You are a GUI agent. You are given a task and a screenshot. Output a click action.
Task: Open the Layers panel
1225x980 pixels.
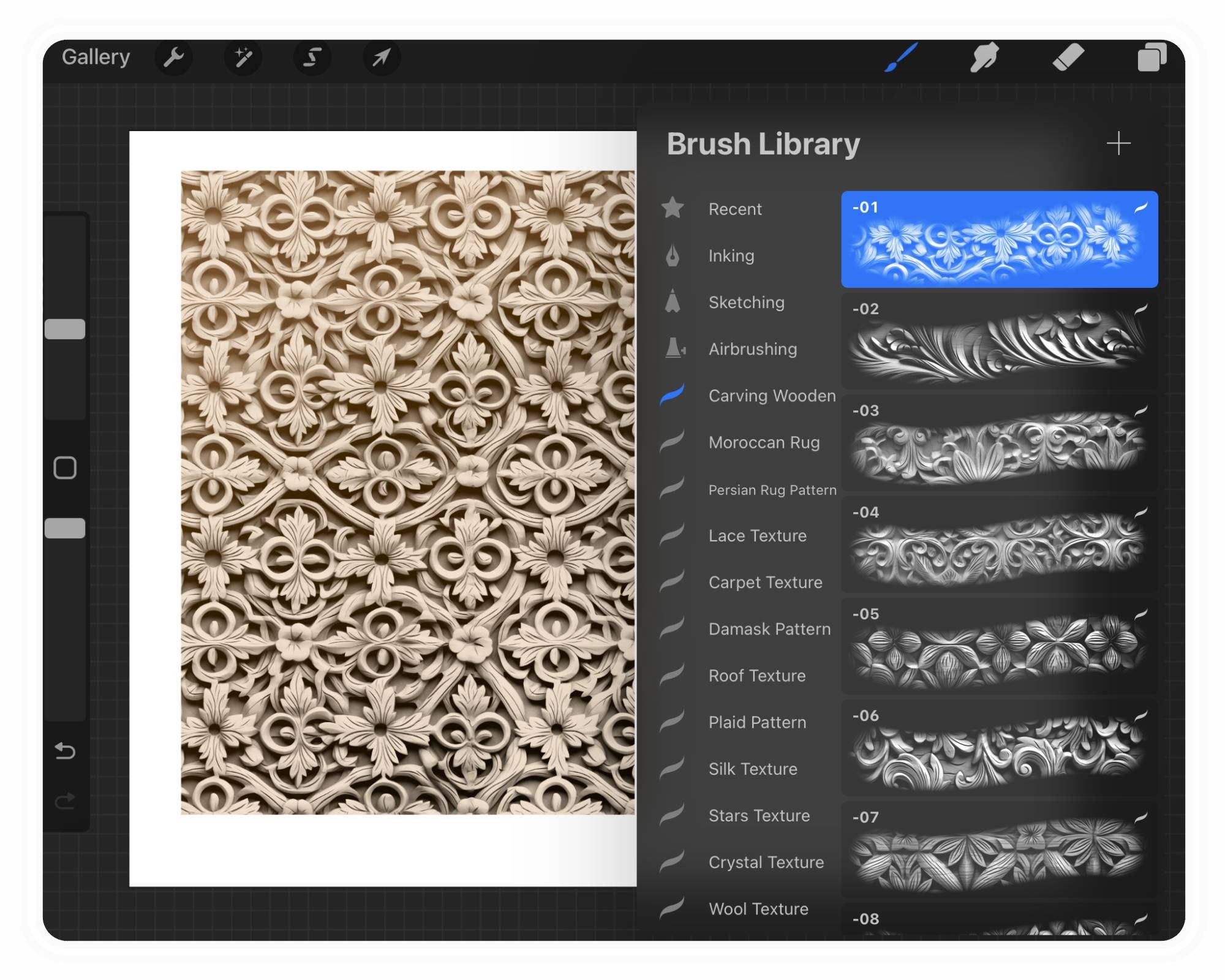pyautogui.click(x=1153, y=57)
